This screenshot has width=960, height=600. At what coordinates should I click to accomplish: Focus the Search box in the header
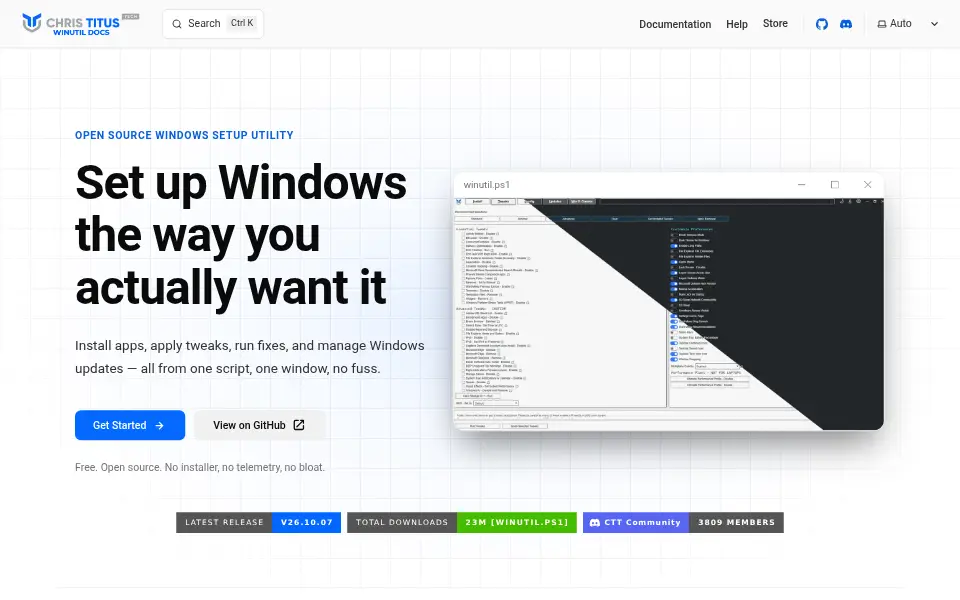(213, 24)
